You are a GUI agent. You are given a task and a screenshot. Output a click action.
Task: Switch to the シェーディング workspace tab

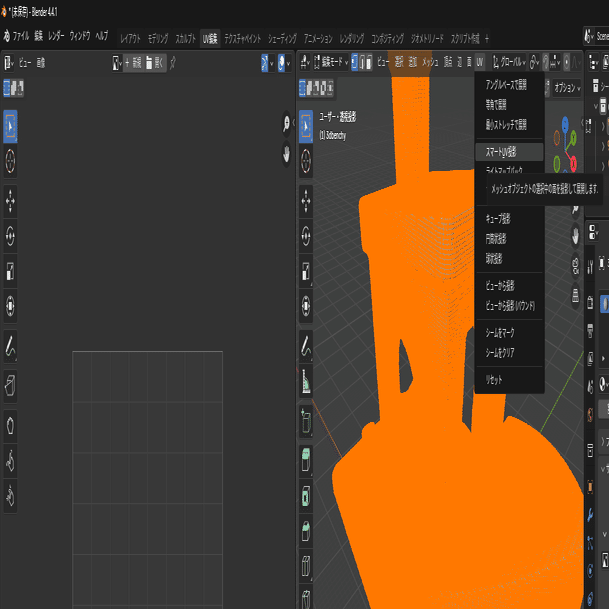(282, 38)
